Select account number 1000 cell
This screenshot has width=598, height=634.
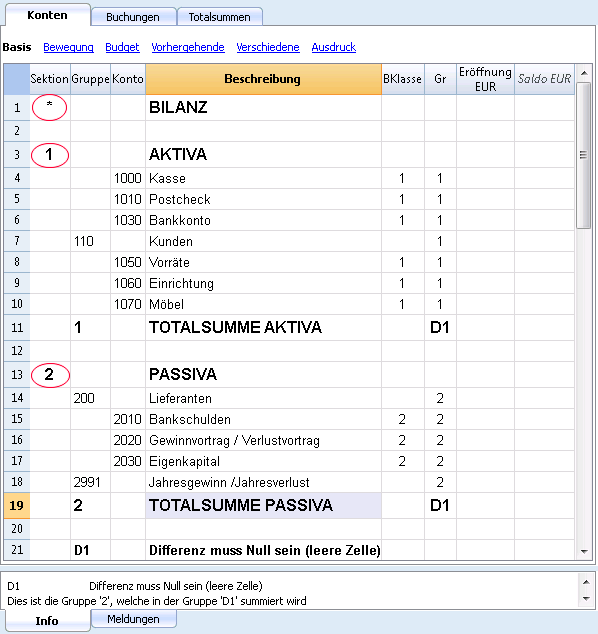[128, 178]
